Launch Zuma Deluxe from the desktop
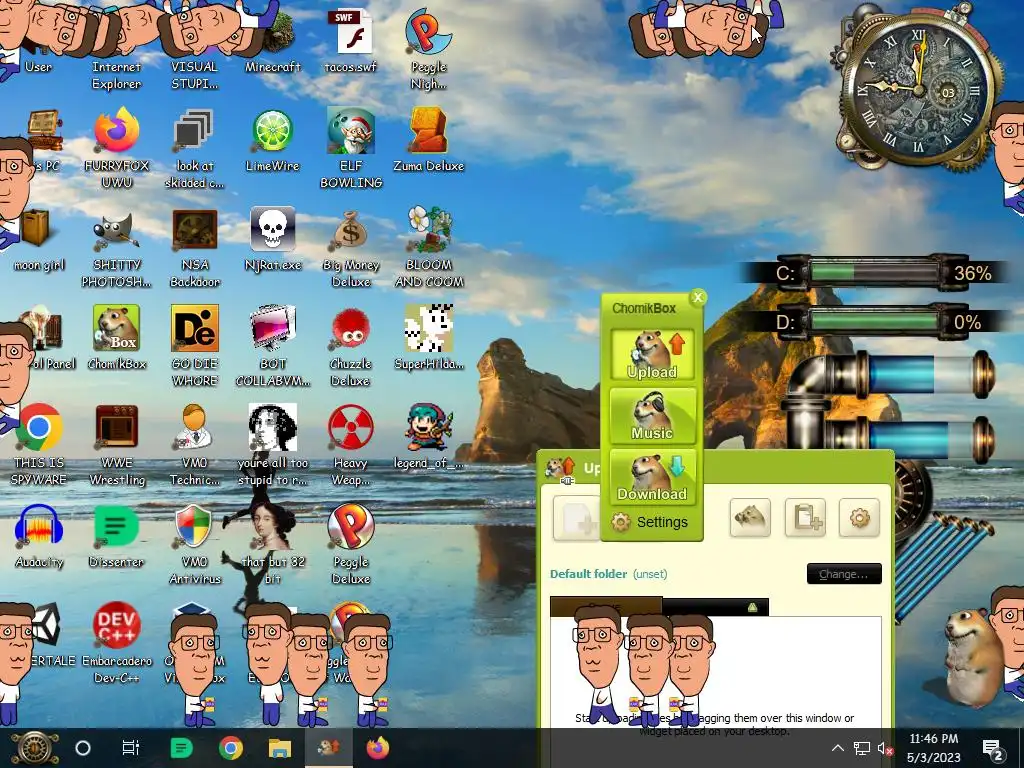Image resolution: width=1024 pixels, height=768 pixels. coord(428,138)
